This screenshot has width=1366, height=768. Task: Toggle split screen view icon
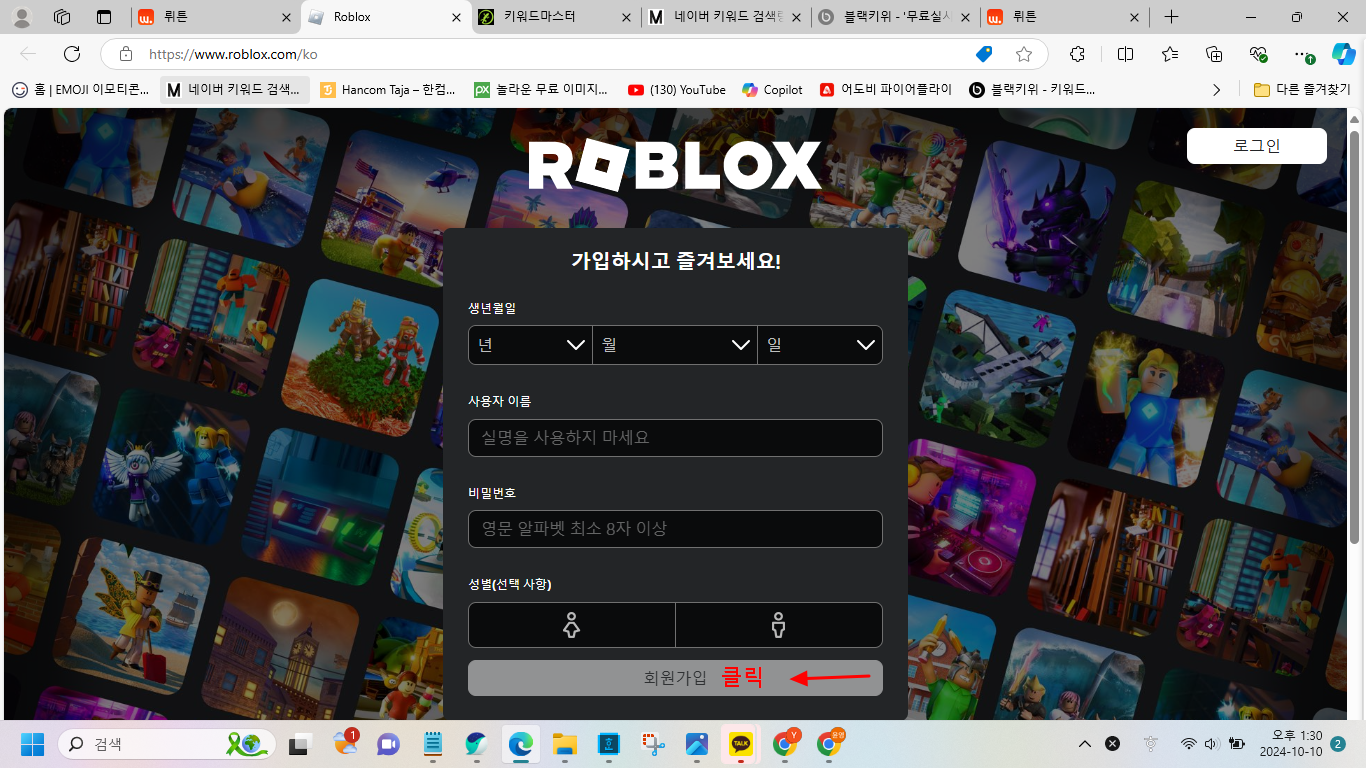[x=1125, y=54]
